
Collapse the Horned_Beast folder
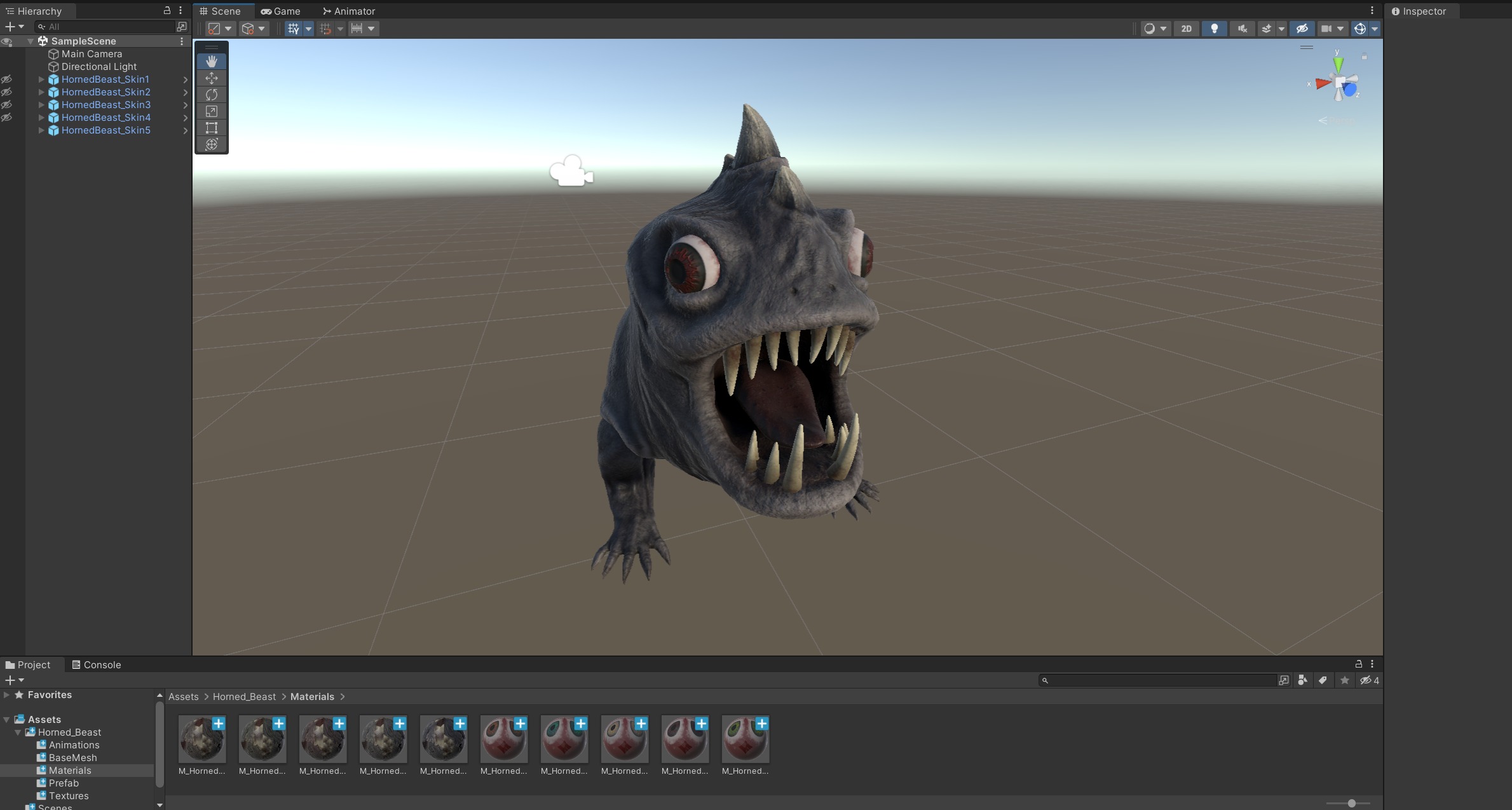(x=18, y=732)
